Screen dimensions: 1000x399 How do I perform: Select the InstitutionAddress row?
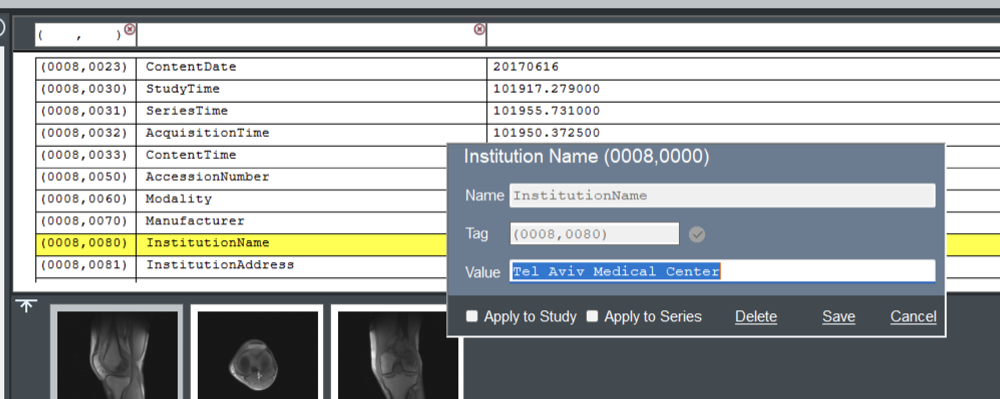242,265
